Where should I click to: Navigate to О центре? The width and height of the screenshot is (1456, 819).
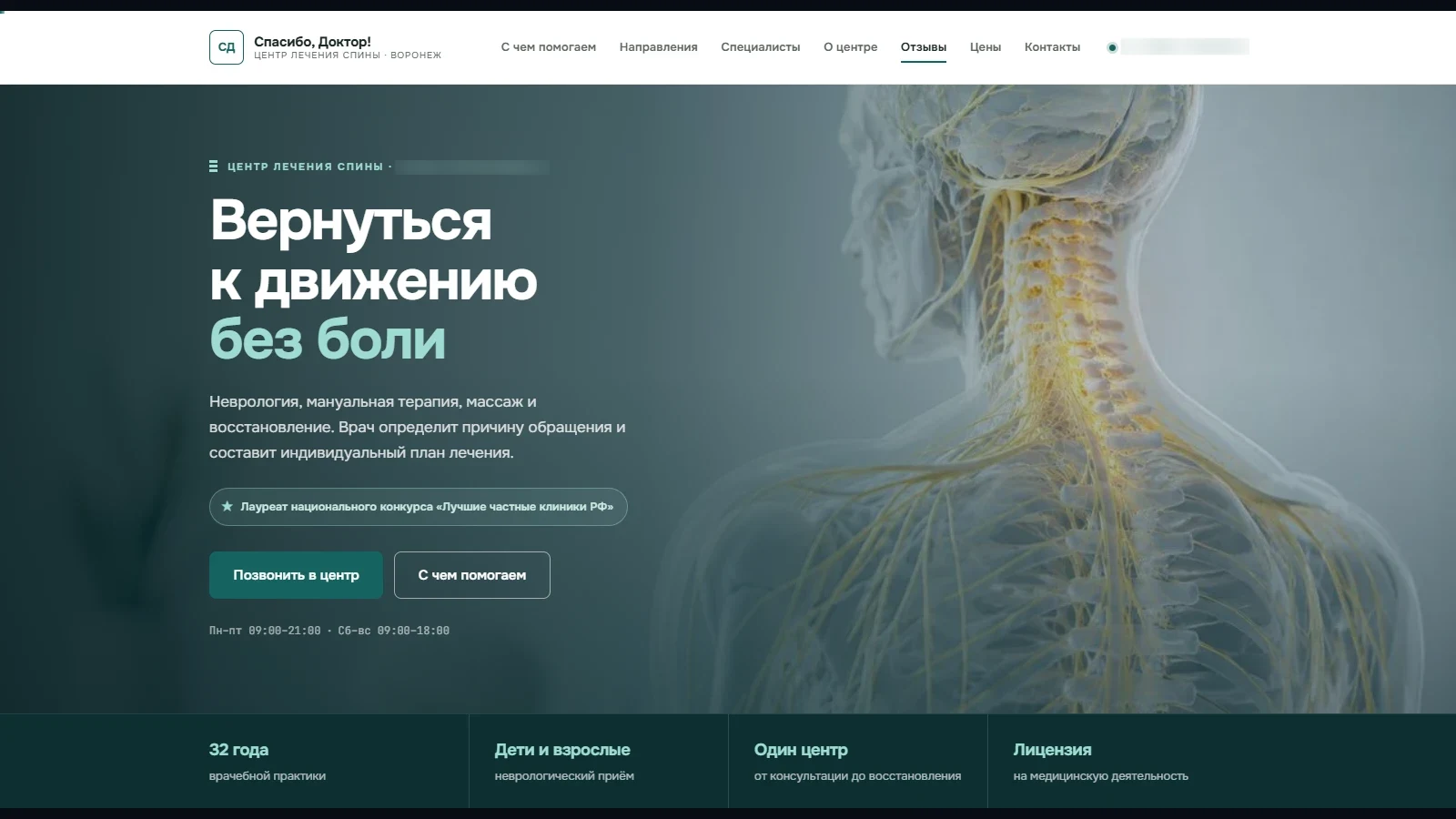[851, 47]
